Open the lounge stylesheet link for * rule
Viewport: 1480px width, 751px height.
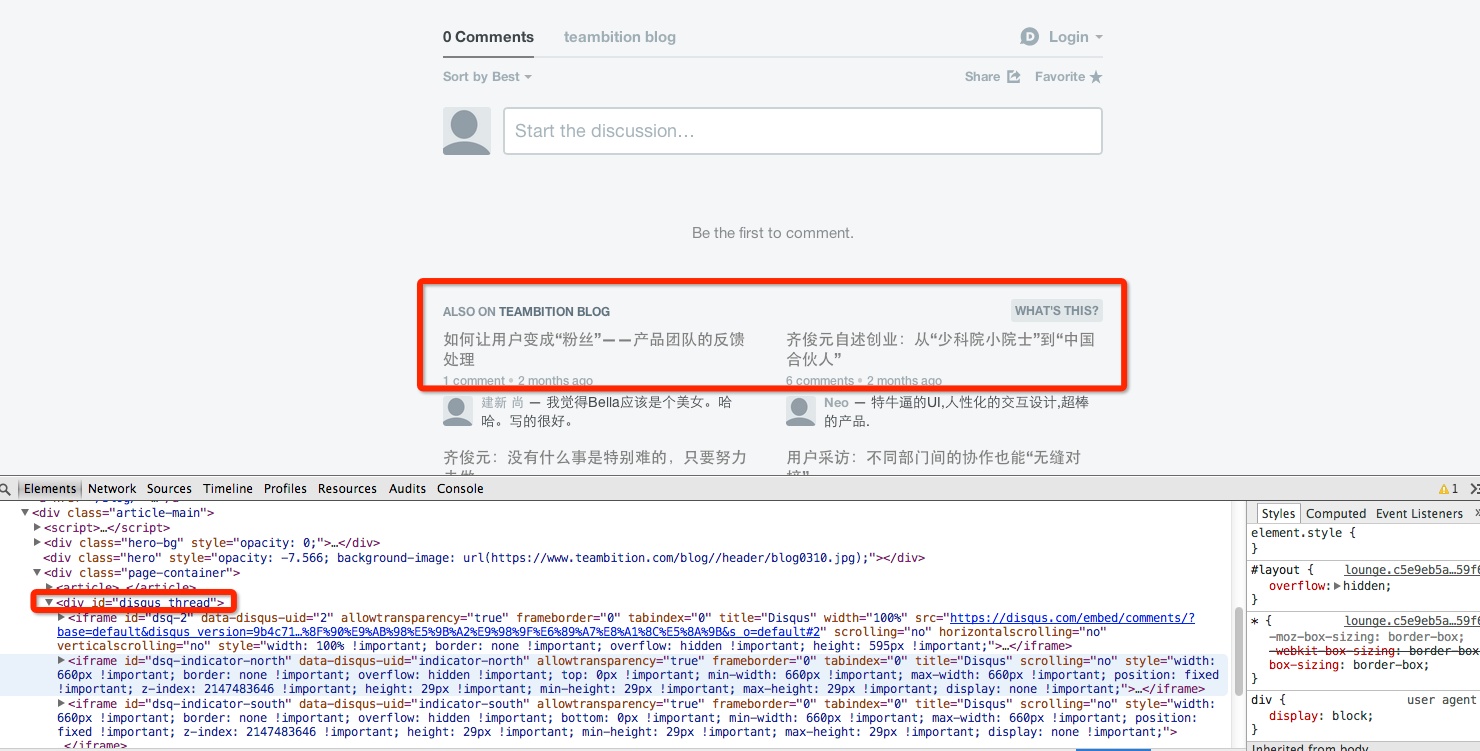click(1411, 621)
